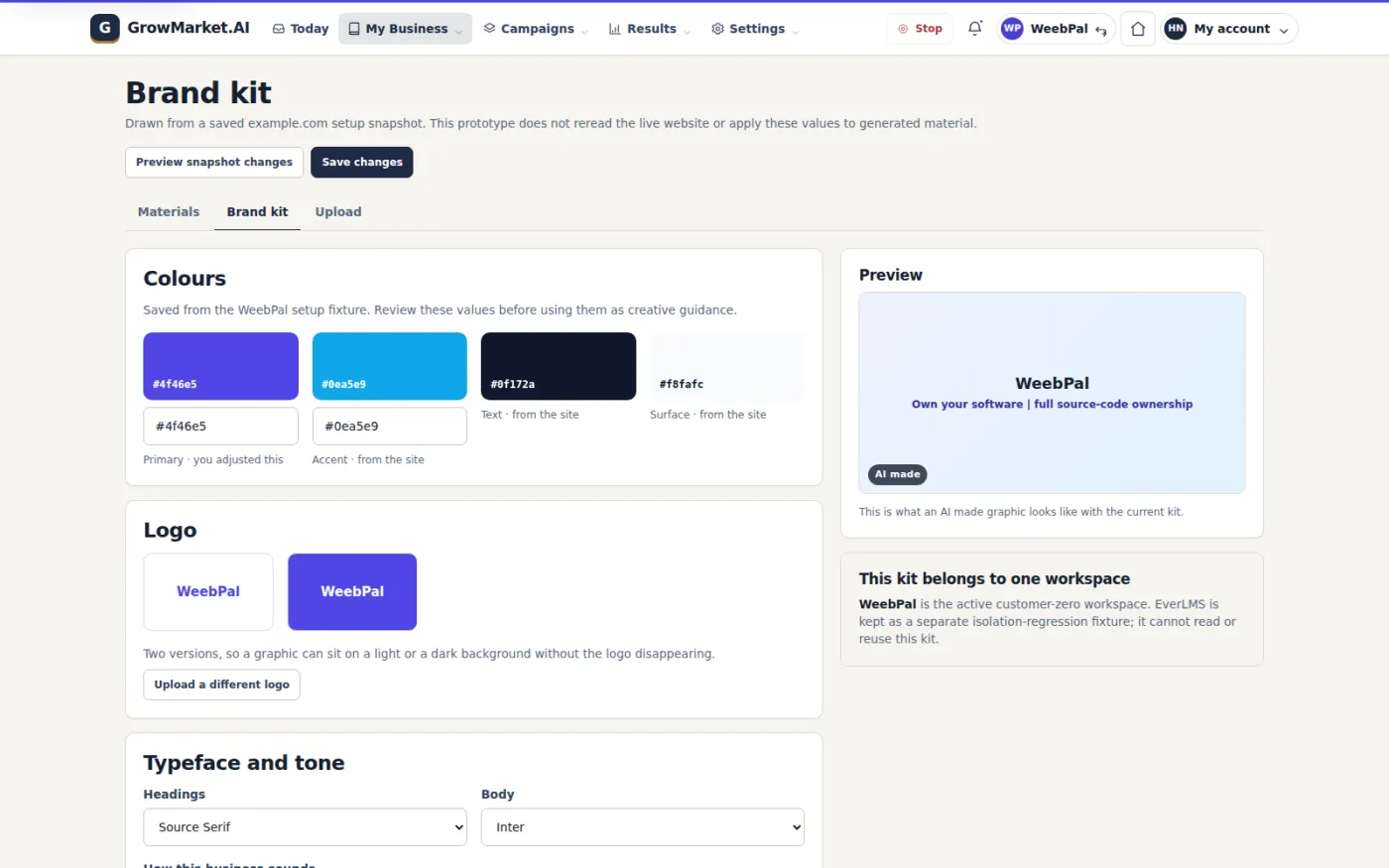The image size is (1389, 868).
Task: Expand the Campaigns menu
Action: 536,29
